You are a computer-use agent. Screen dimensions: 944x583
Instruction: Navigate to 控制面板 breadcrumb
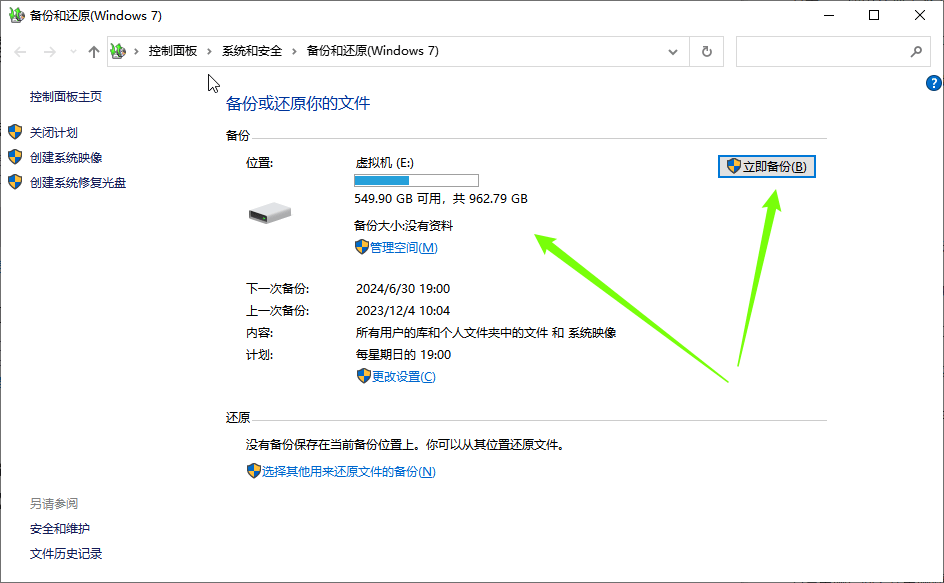point(173,51)
